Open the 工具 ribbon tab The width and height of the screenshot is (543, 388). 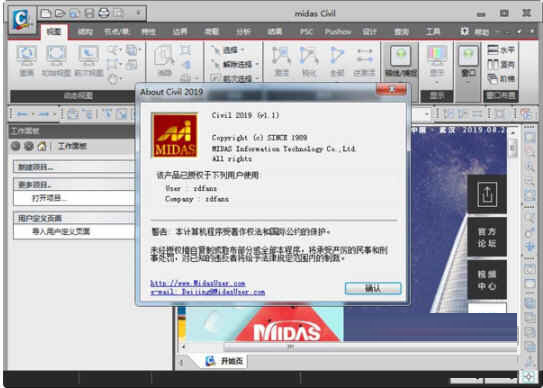click(433, 32)
